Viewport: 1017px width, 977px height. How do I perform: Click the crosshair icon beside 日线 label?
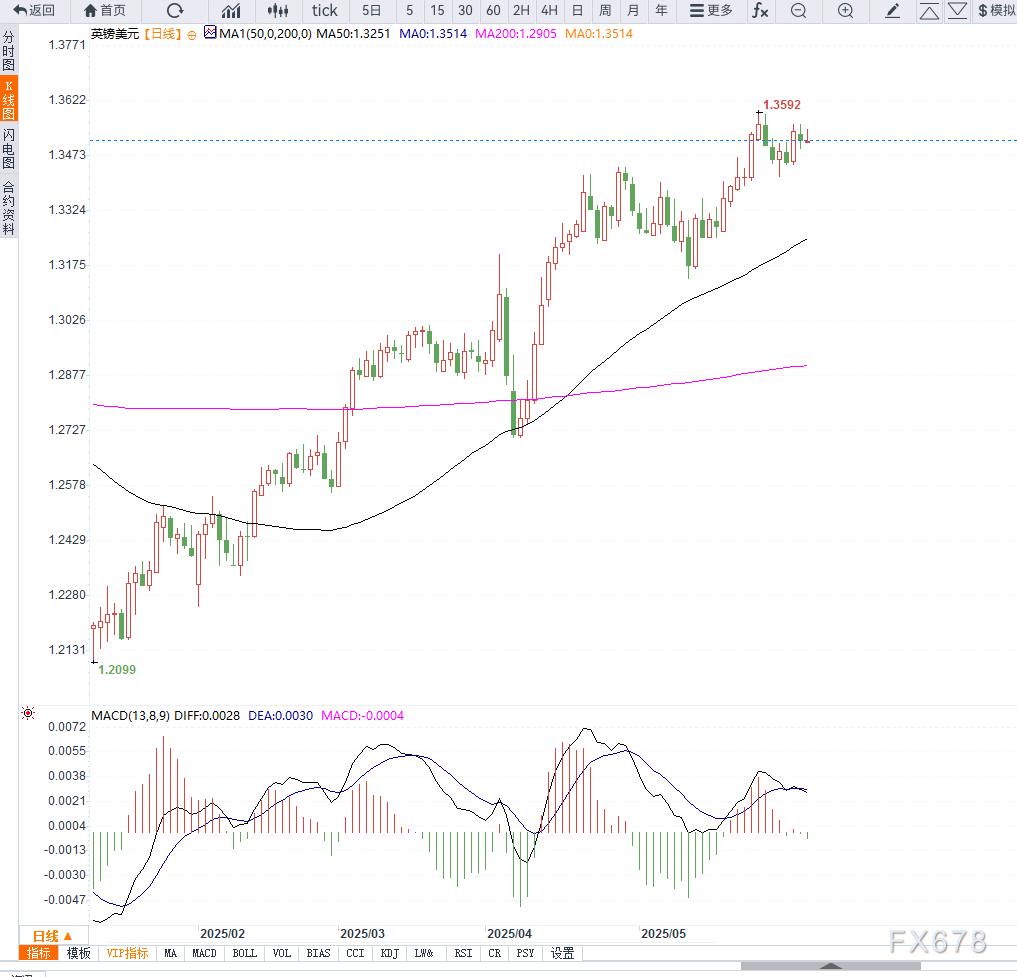(x=192, y=34)
